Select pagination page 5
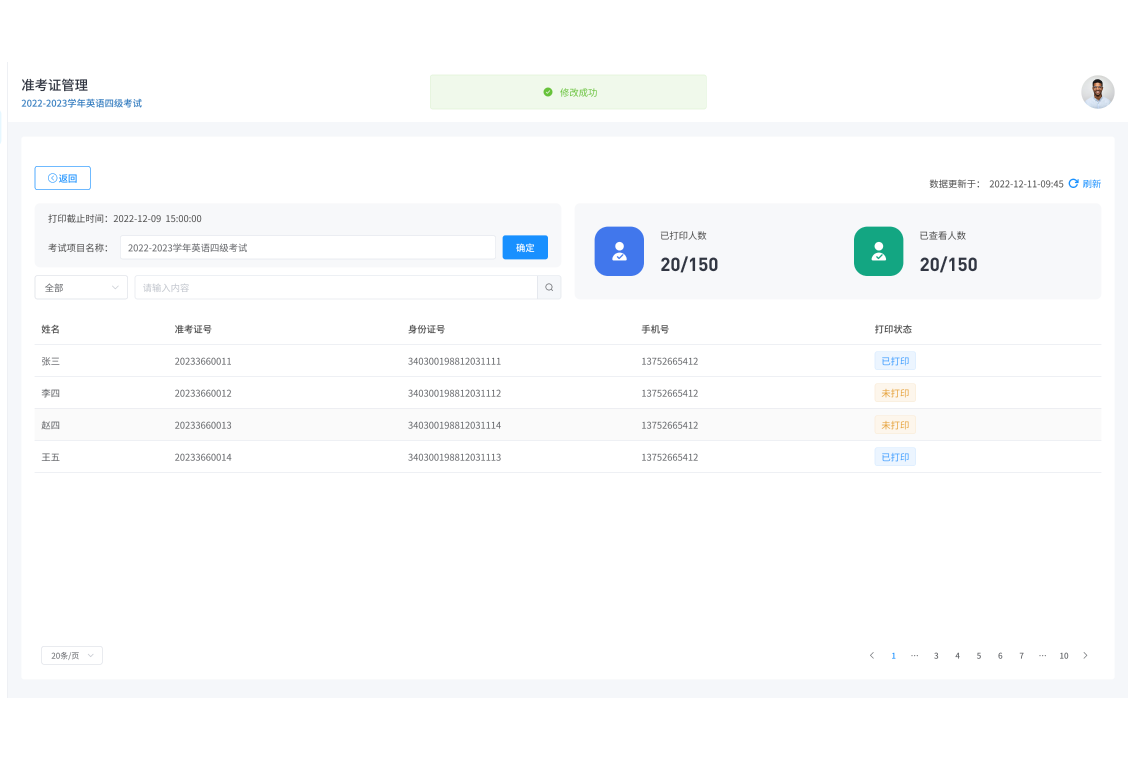 point(978,656)
